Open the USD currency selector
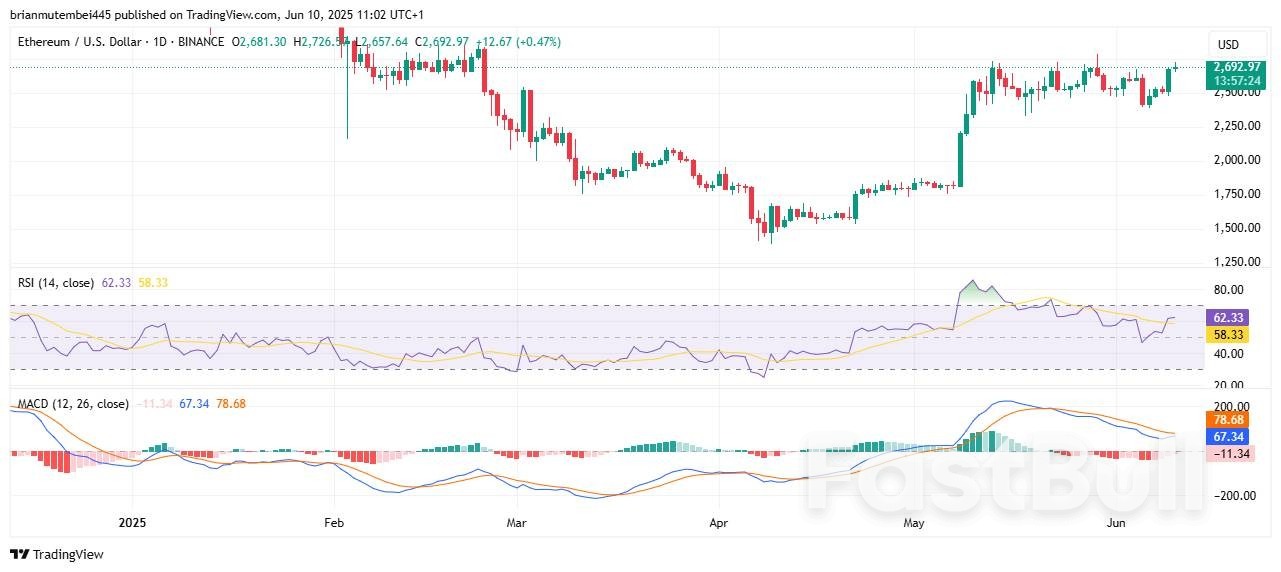Image resolution: width=1281 pixels, height=572 pixels. point(1227,45)
